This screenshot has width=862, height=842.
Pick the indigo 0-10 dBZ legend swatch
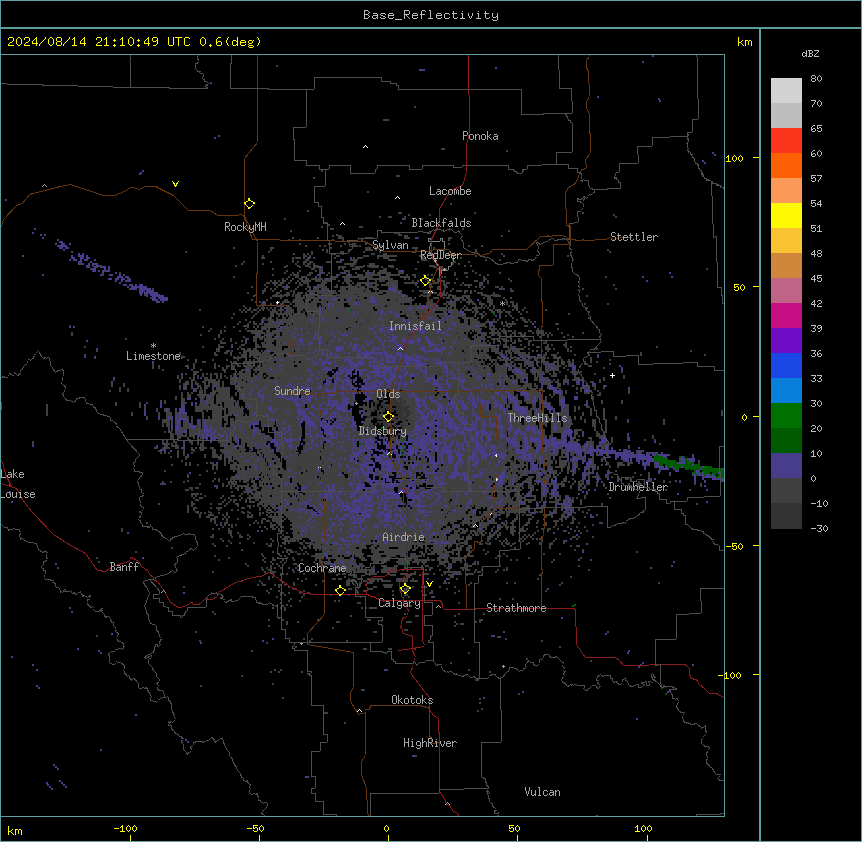(786, 466)
